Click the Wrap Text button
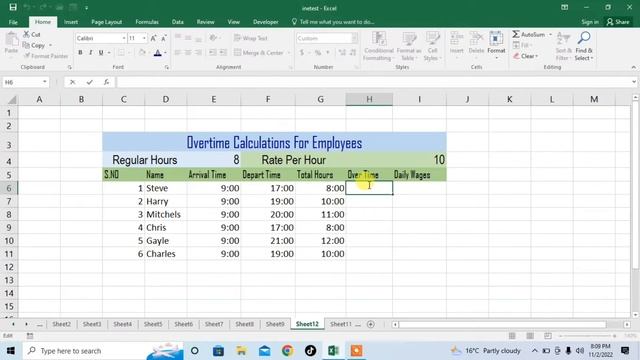Screen dimensions: 640x360 tap(251, 38)
